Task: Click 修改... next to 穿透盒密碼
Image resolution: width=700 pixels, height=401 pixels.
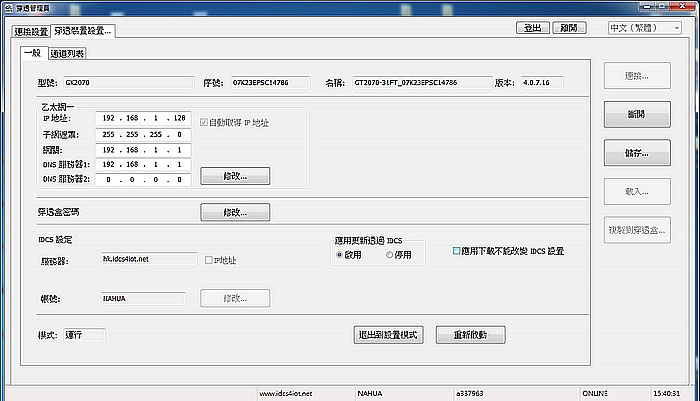Action: (235, 212)
